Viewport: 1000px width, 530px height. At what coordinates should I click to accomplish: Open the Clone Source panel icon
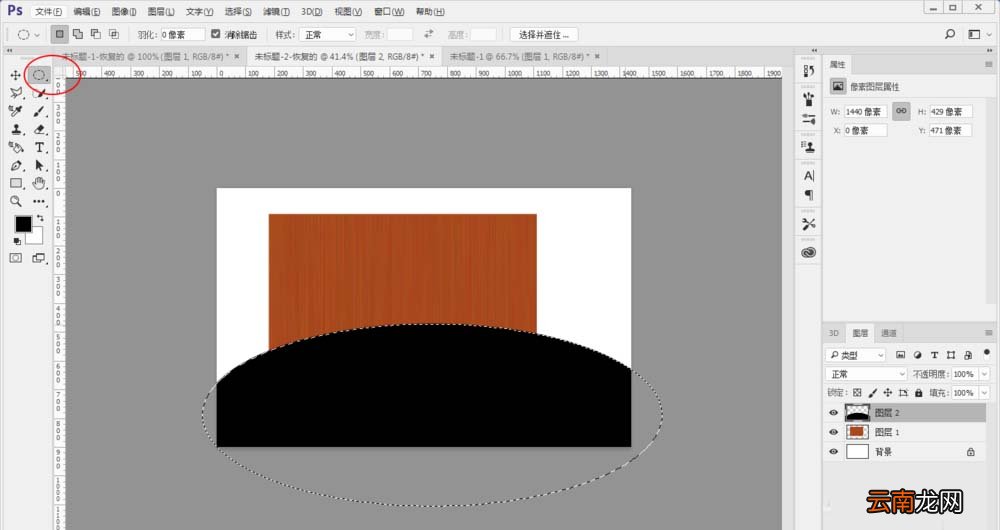pyautogui.click(x=809, y=147)
